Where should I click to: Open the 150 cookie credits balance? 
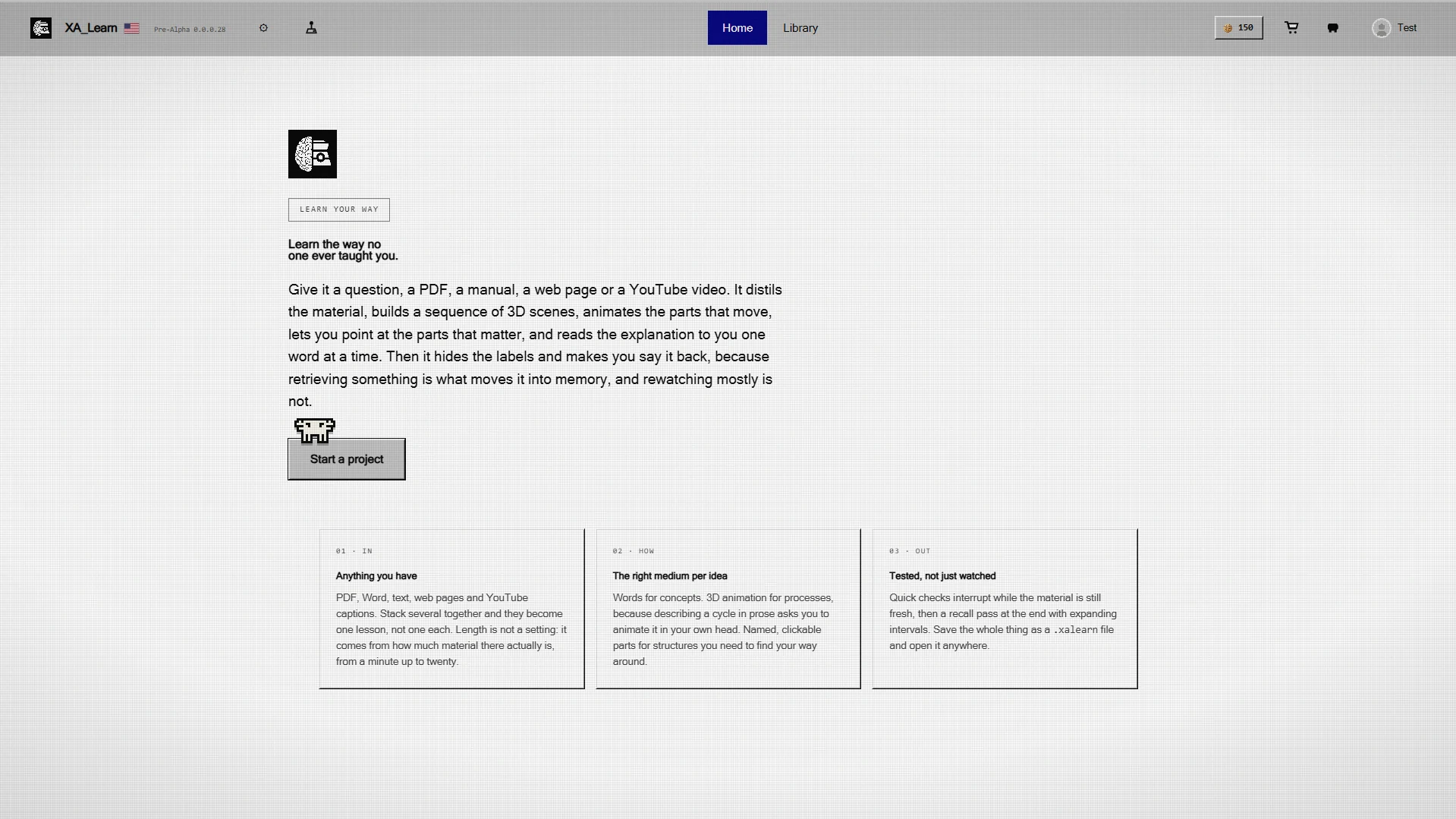pos(1238,28)
